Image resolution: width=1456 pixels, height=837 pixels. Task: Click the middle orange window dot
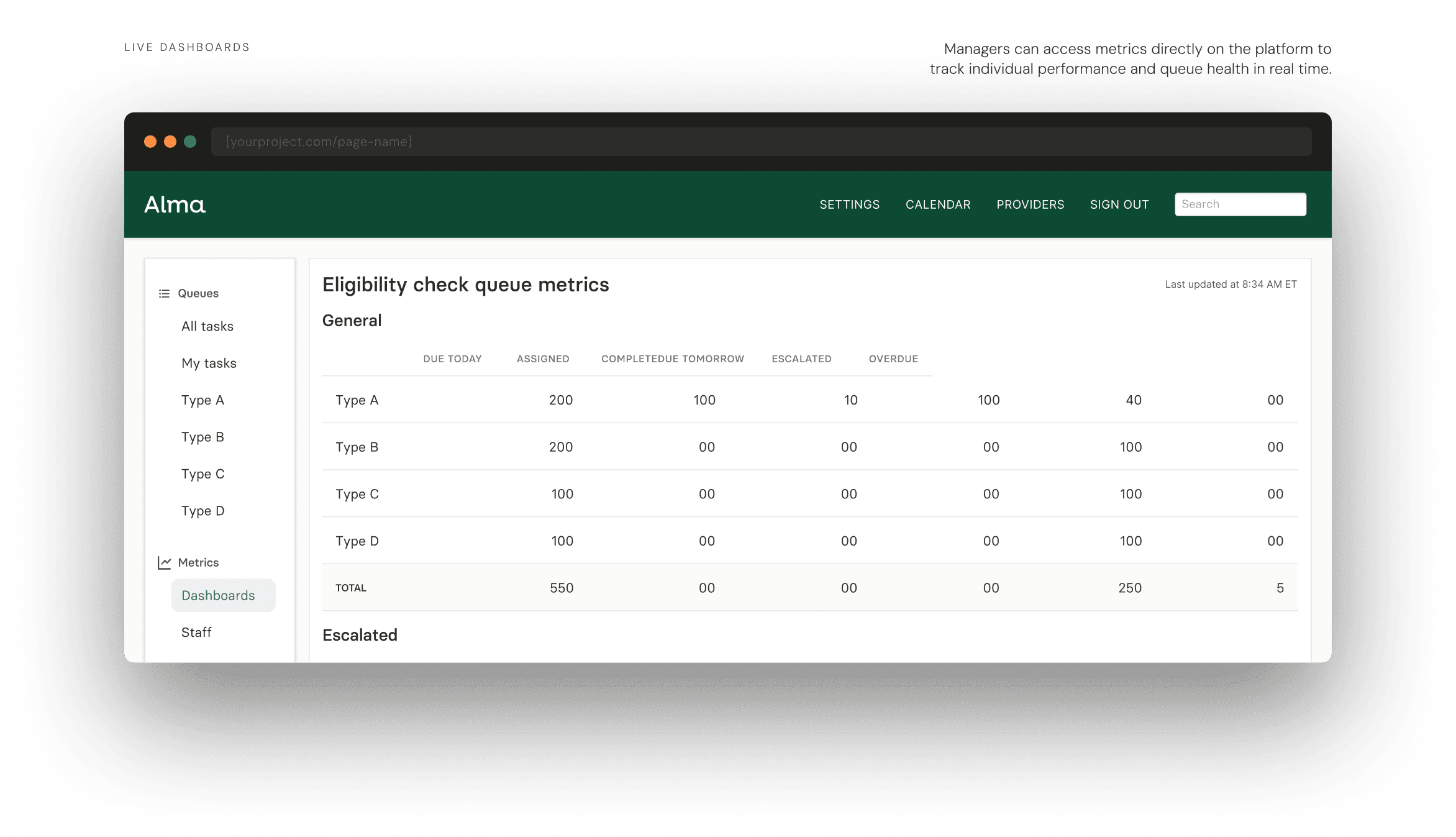170,142
